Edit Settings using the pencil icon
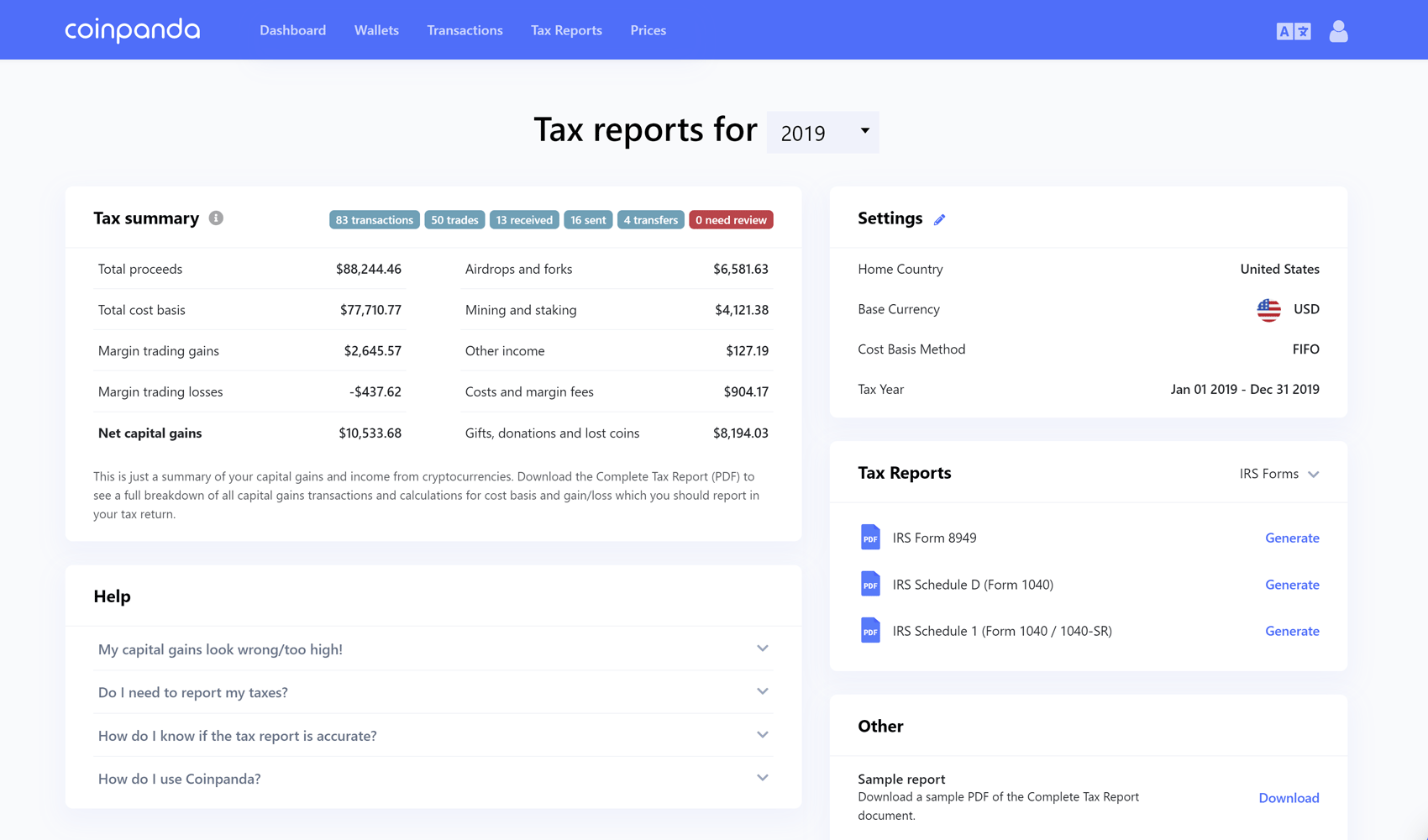The width and height of the screenshot is (1428, 840). pos(940,218)
